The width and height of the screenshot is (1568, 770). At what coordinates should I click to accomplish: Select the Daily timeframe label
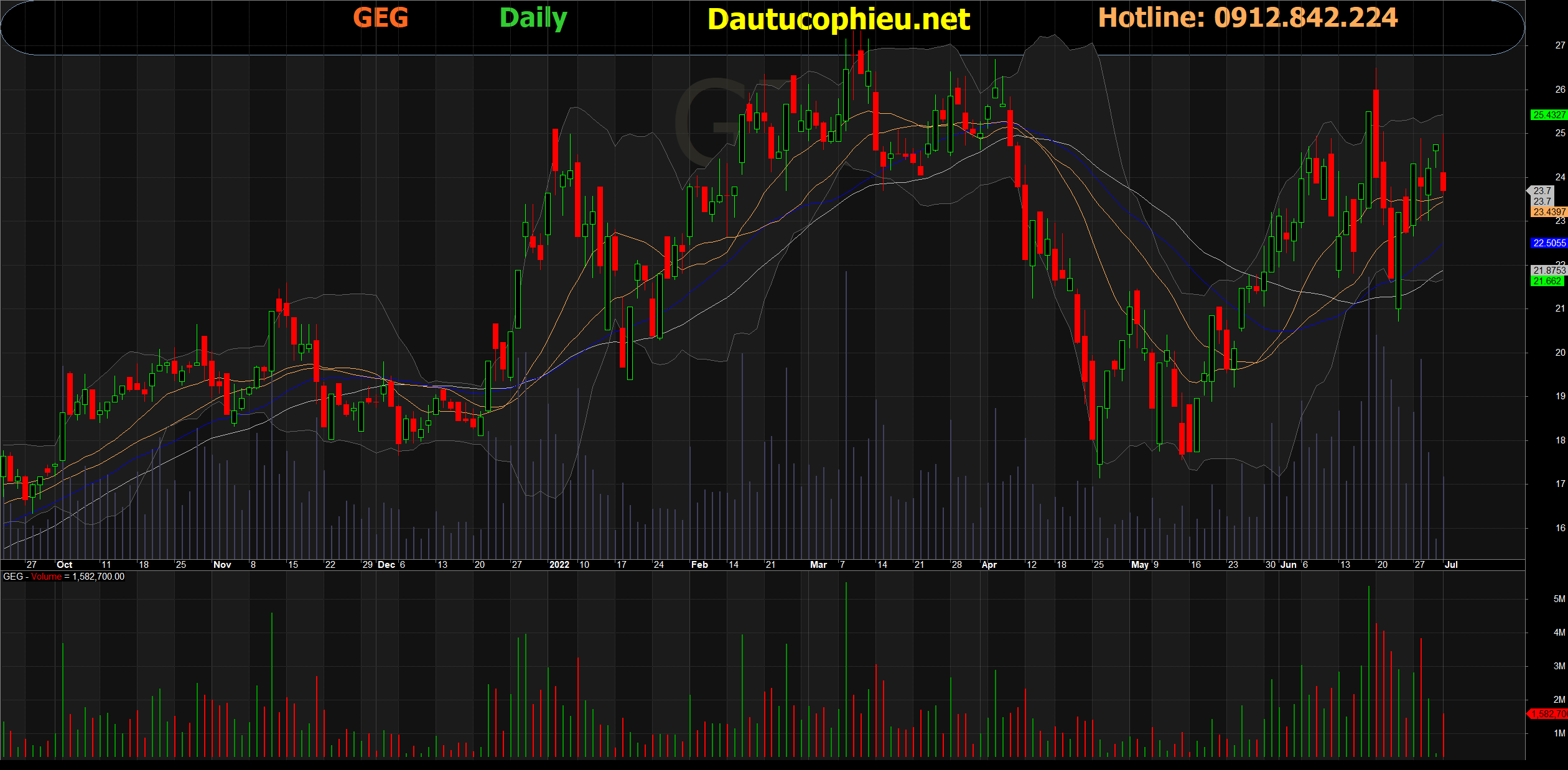(533, 18)
